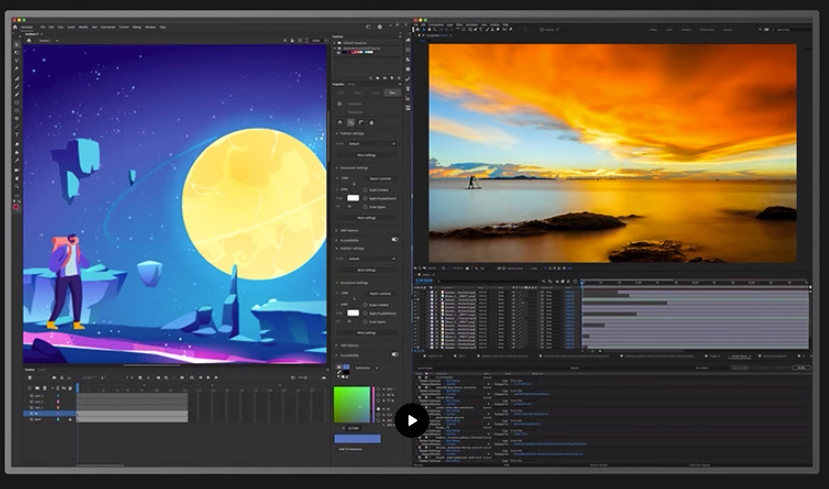829x489 pixels.
Task: Click the red stroke color icon in toolbar
Action: click(17, 207)
